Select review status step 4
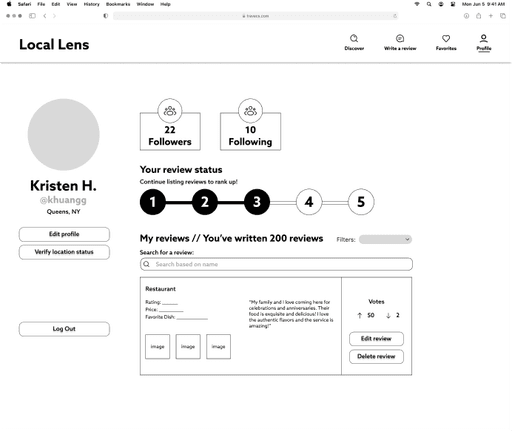Viewport: 512px width, 431px height. [x=309, y=202]
